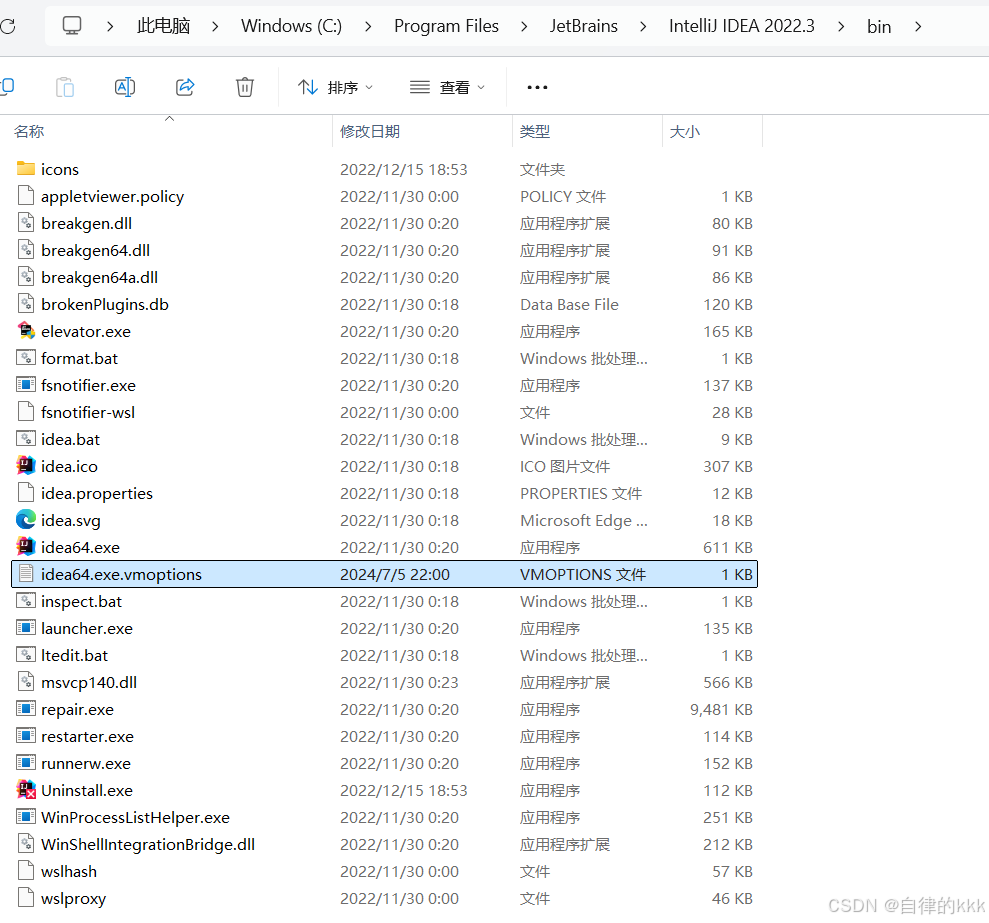Screen dimensions: 989x923
Task: Open the three-dots more options menu
Action: 537,87
